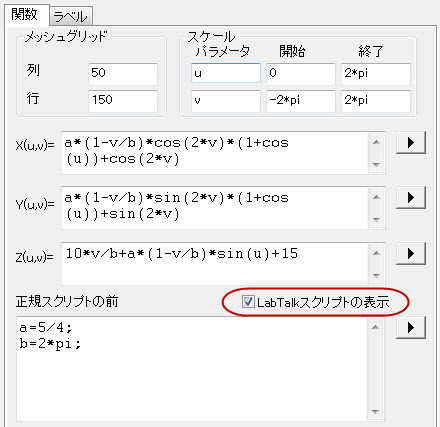440x427 pixels.
Task: Open the arrow menu beside Z(u,v)
Action: click(x=411, y=254)
